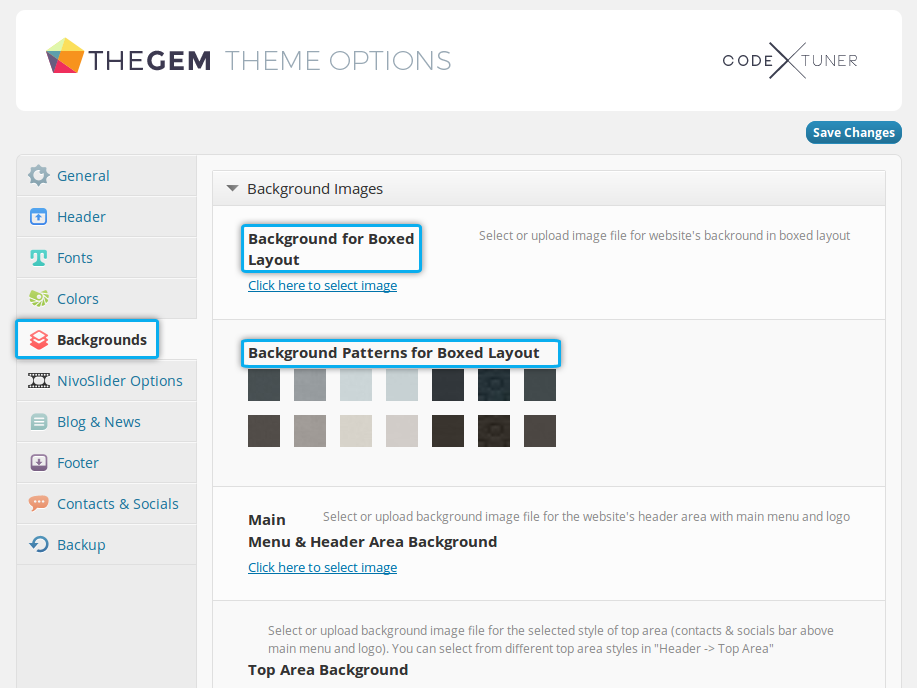Click the Backup restore icon
Viewport: 917px width, 688px height.
(39, 545)
